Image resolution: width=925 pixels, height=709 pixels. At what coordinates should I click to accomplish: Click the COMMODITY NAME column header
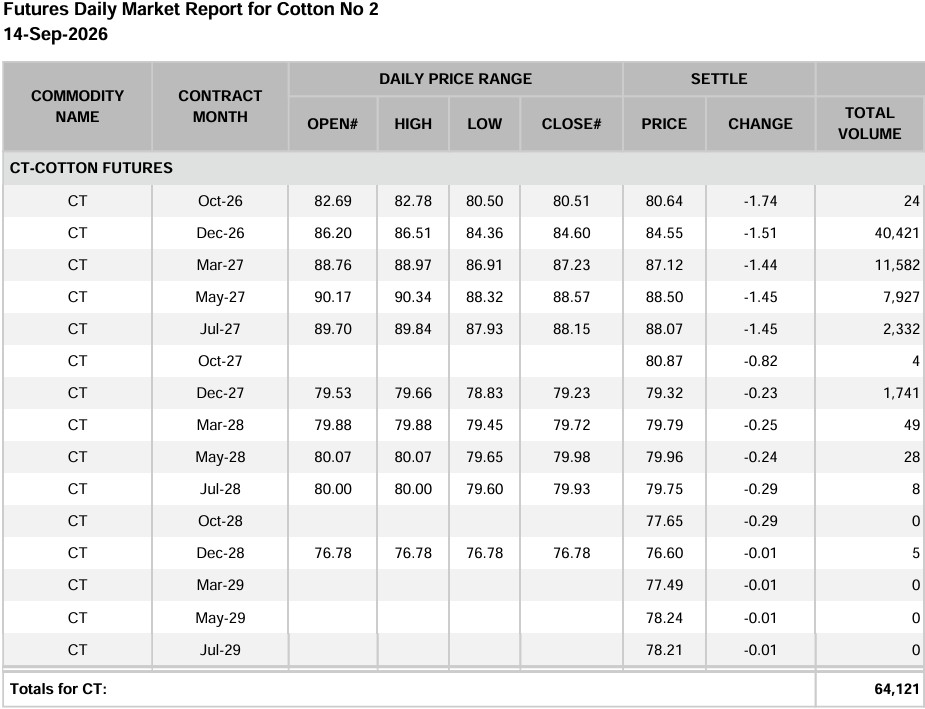click(77, 106)
